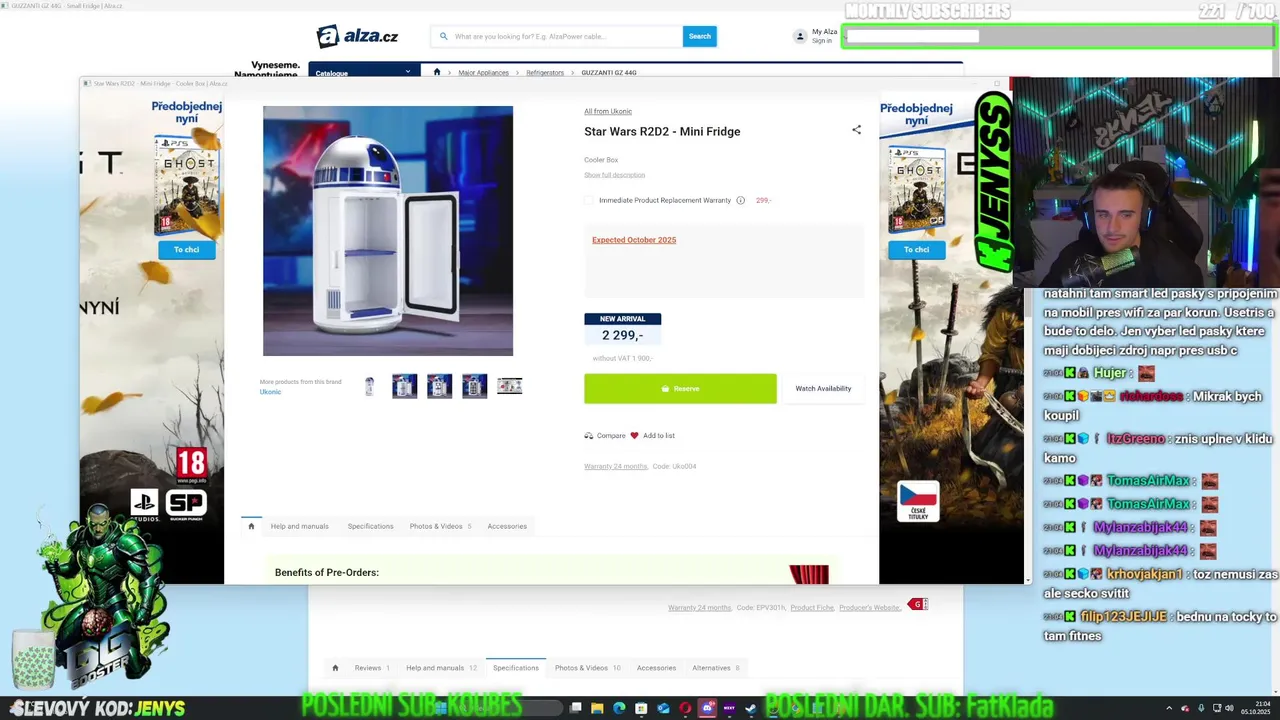Click the left banner To chci button
Screen dimensions: 1280x720
186,250
